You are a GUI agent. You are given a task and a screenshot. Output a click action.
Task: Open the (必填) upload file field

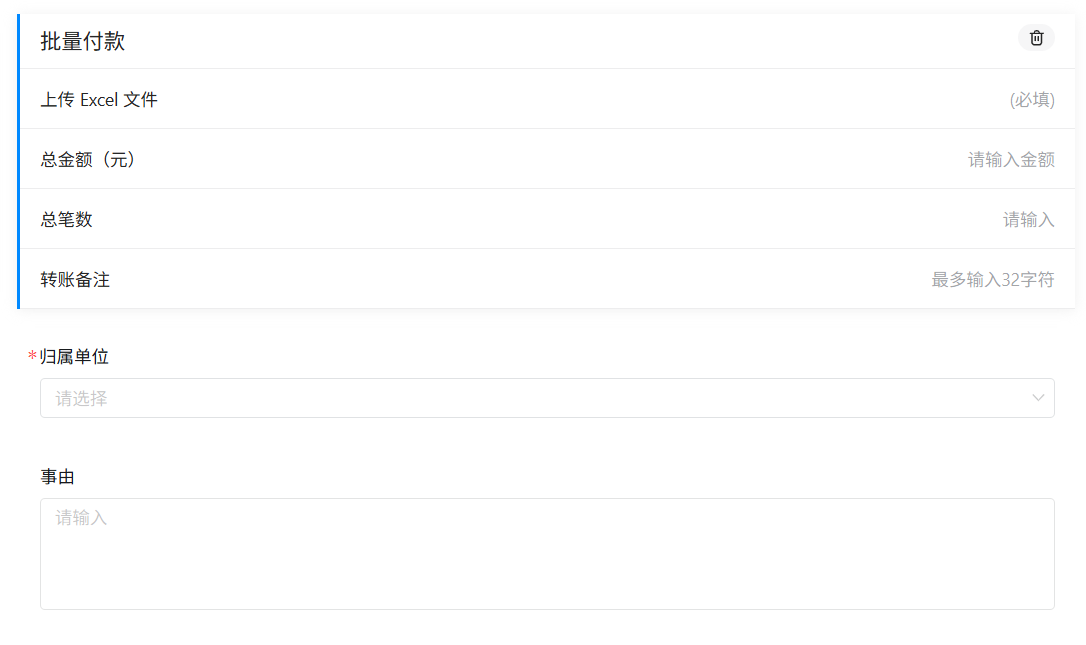[x=1032, y=100]
